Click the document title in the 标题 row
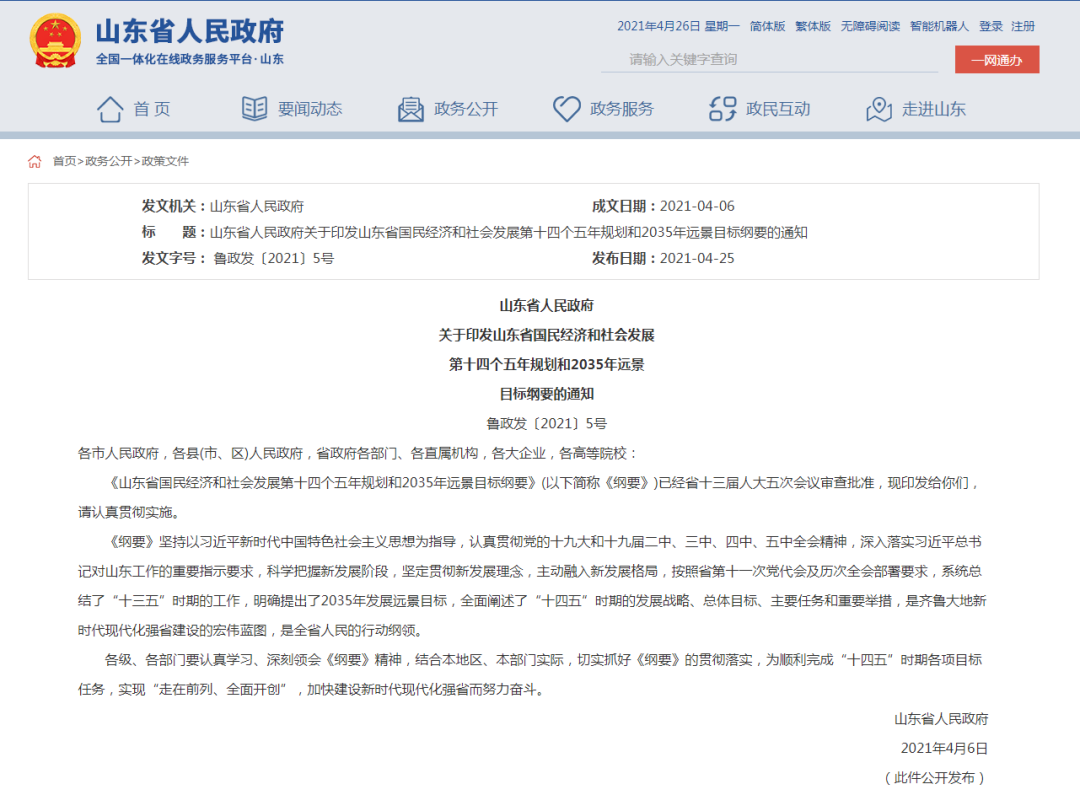This screenshot has height=795, width=1080. [508, 232]
